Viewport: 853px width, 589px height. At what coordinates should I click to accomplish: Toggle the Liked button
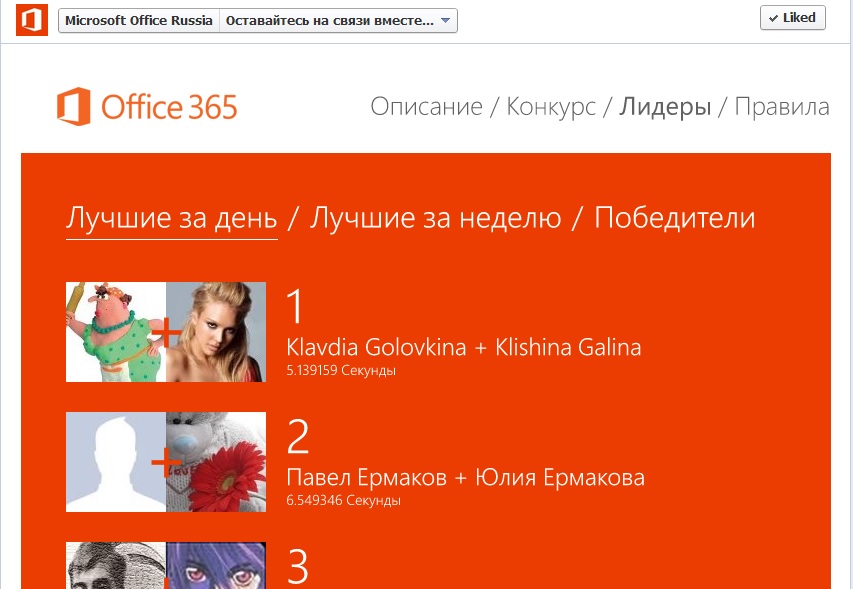click(x=792, y=18)
